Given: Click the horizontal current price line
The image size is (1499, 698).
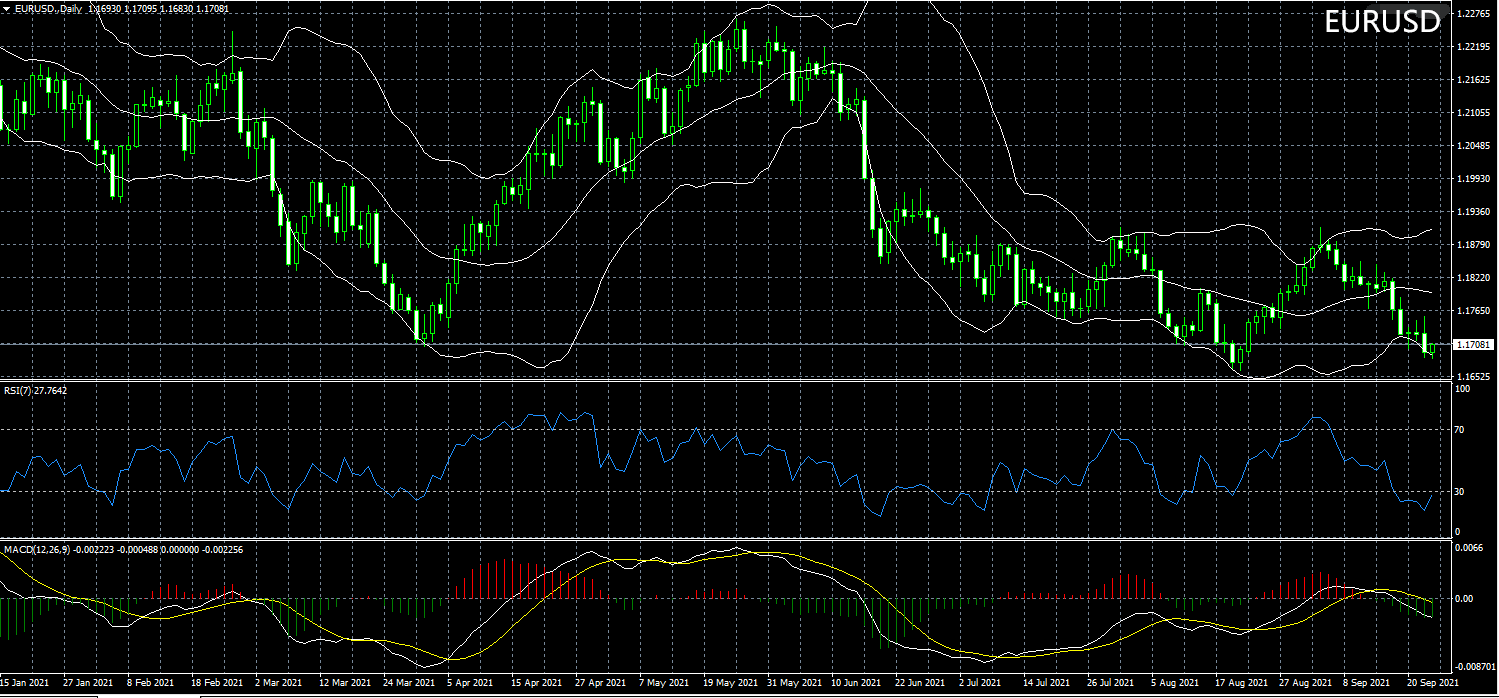Looking at the screenshot, I should [x=700, y=344].
